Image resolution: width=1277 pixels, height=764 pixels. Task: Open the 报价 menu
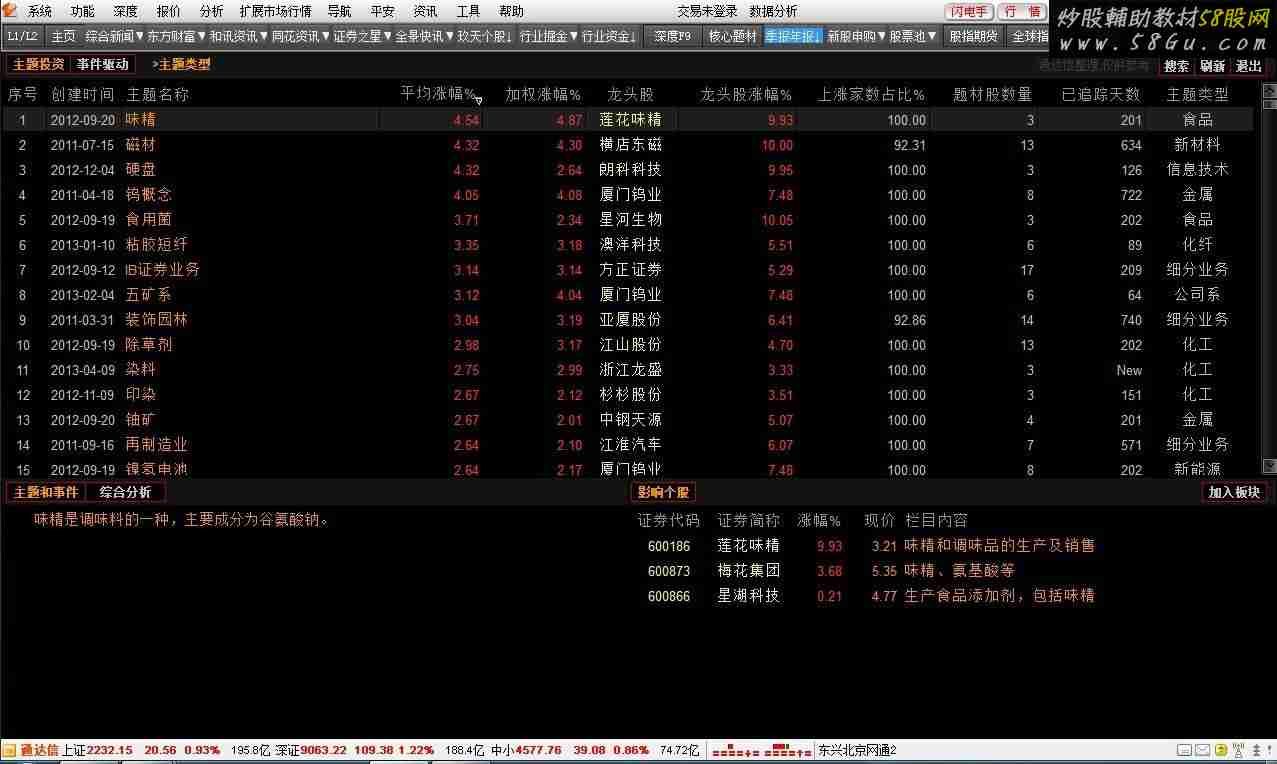click(169, 12)
